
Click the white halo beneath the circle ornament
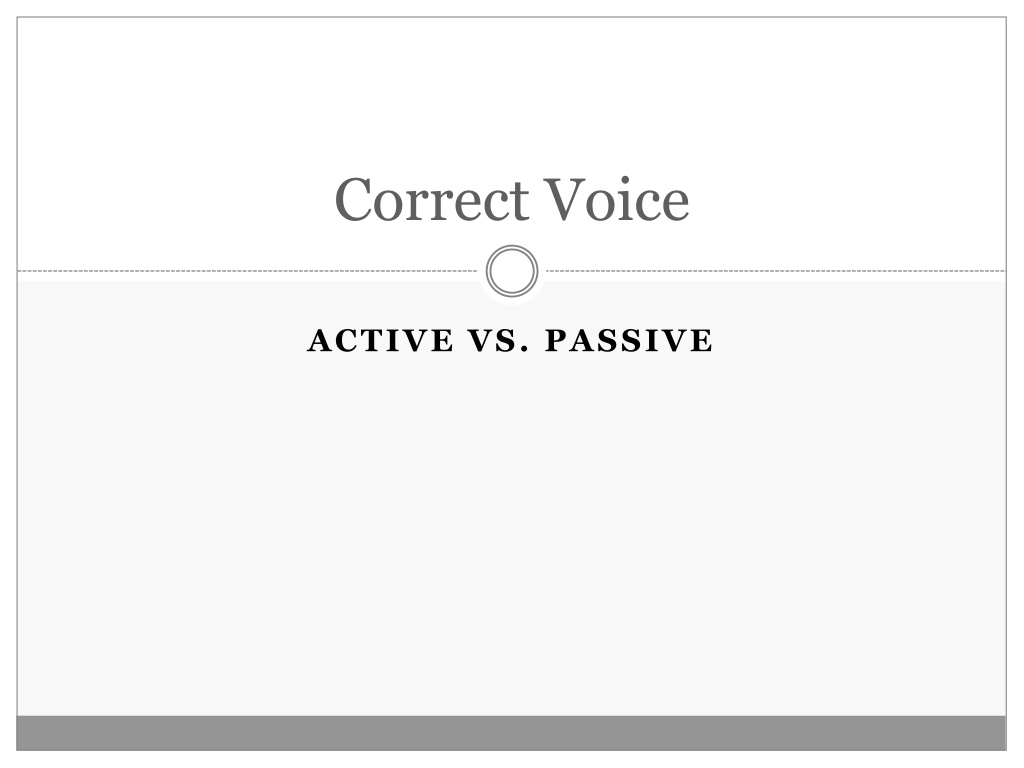pyautogui.click(x=512, y=302)
